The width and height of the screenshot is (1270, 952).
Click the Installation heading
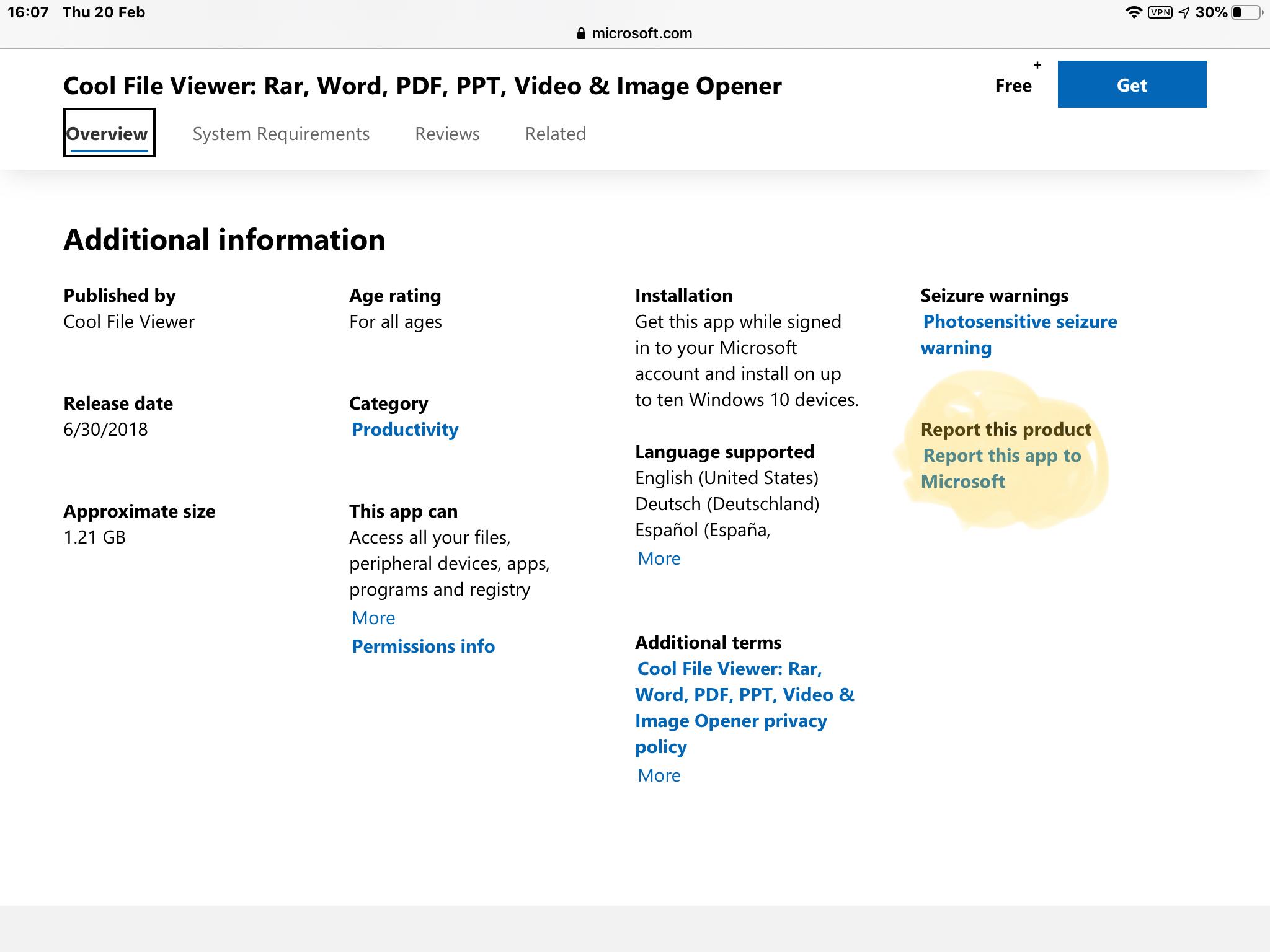click(x=684, y=296)
